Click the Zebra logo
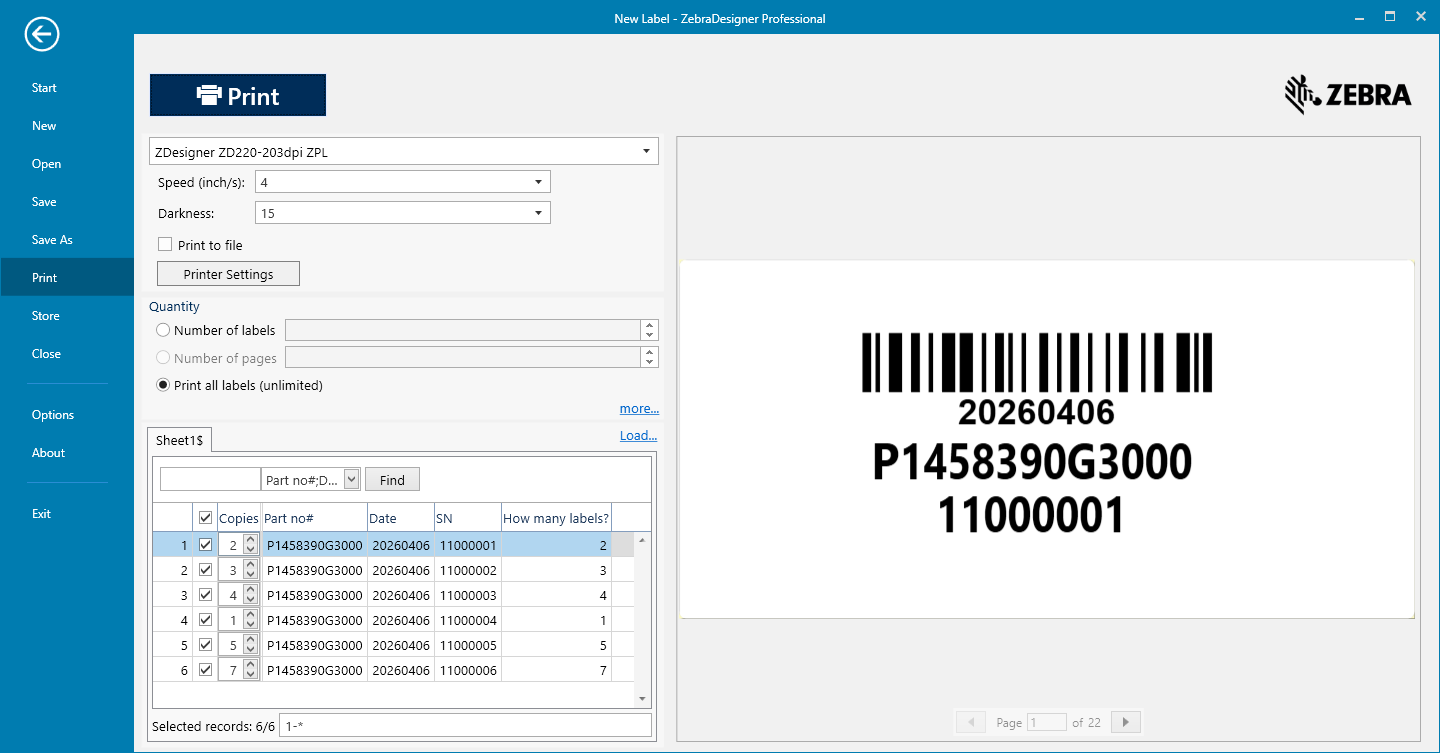The width and height of the screenshot is (1440, 753). (x=1348, y=95)
